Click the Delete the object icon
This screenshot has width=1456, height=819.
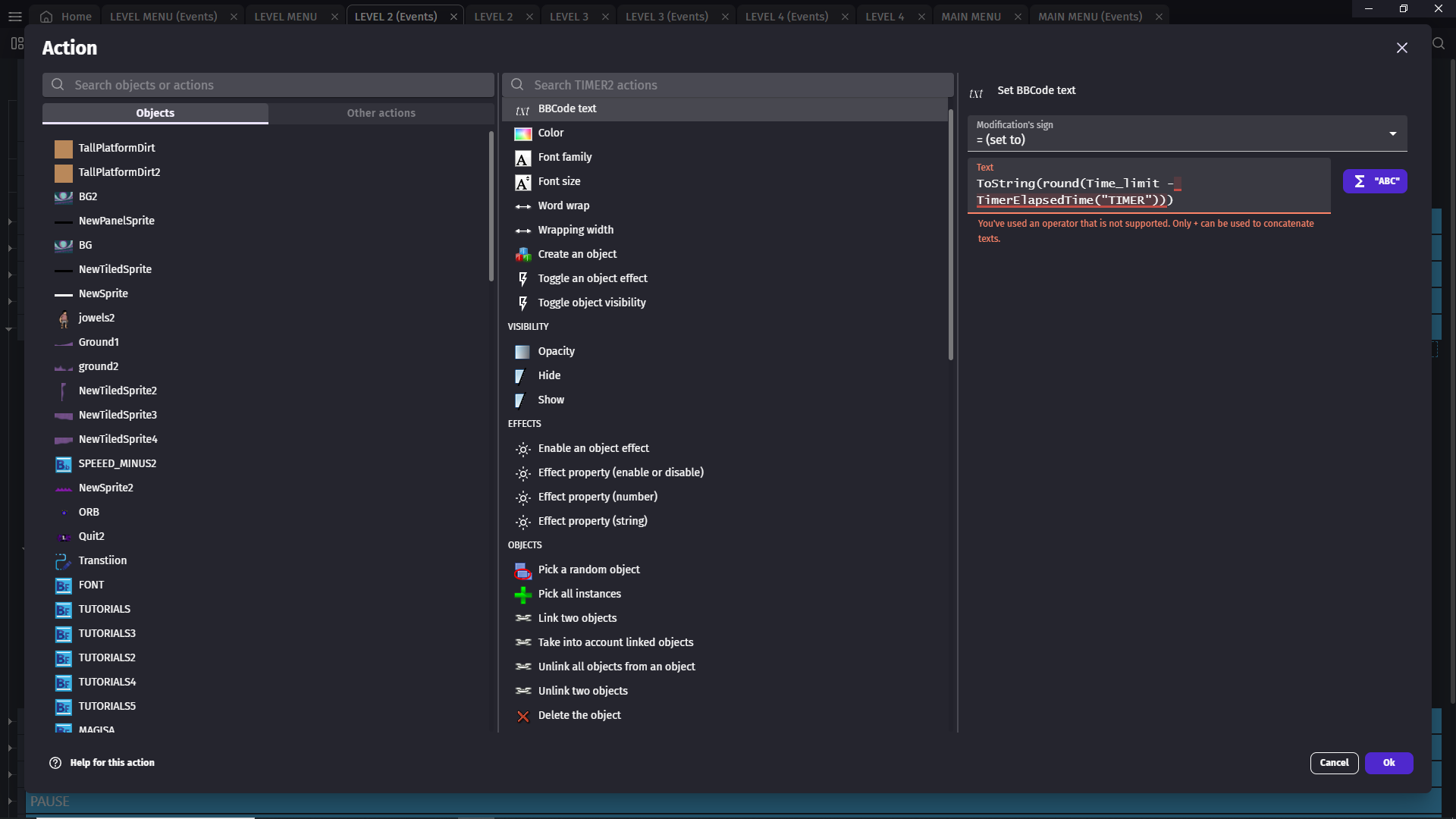coord(522,716)
